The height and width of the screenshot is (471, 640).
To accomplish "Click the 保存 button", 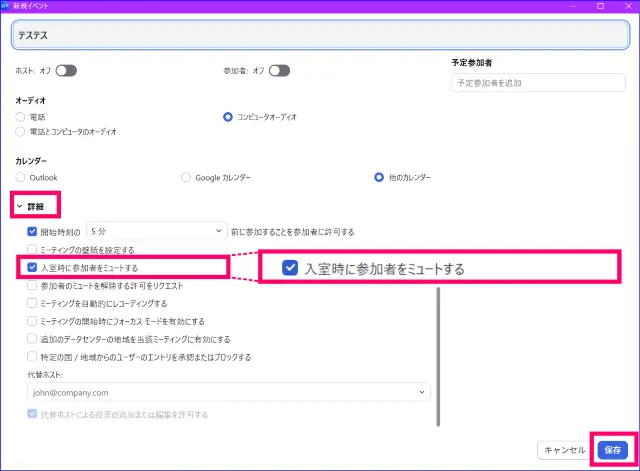I will (x=612, y=450).
